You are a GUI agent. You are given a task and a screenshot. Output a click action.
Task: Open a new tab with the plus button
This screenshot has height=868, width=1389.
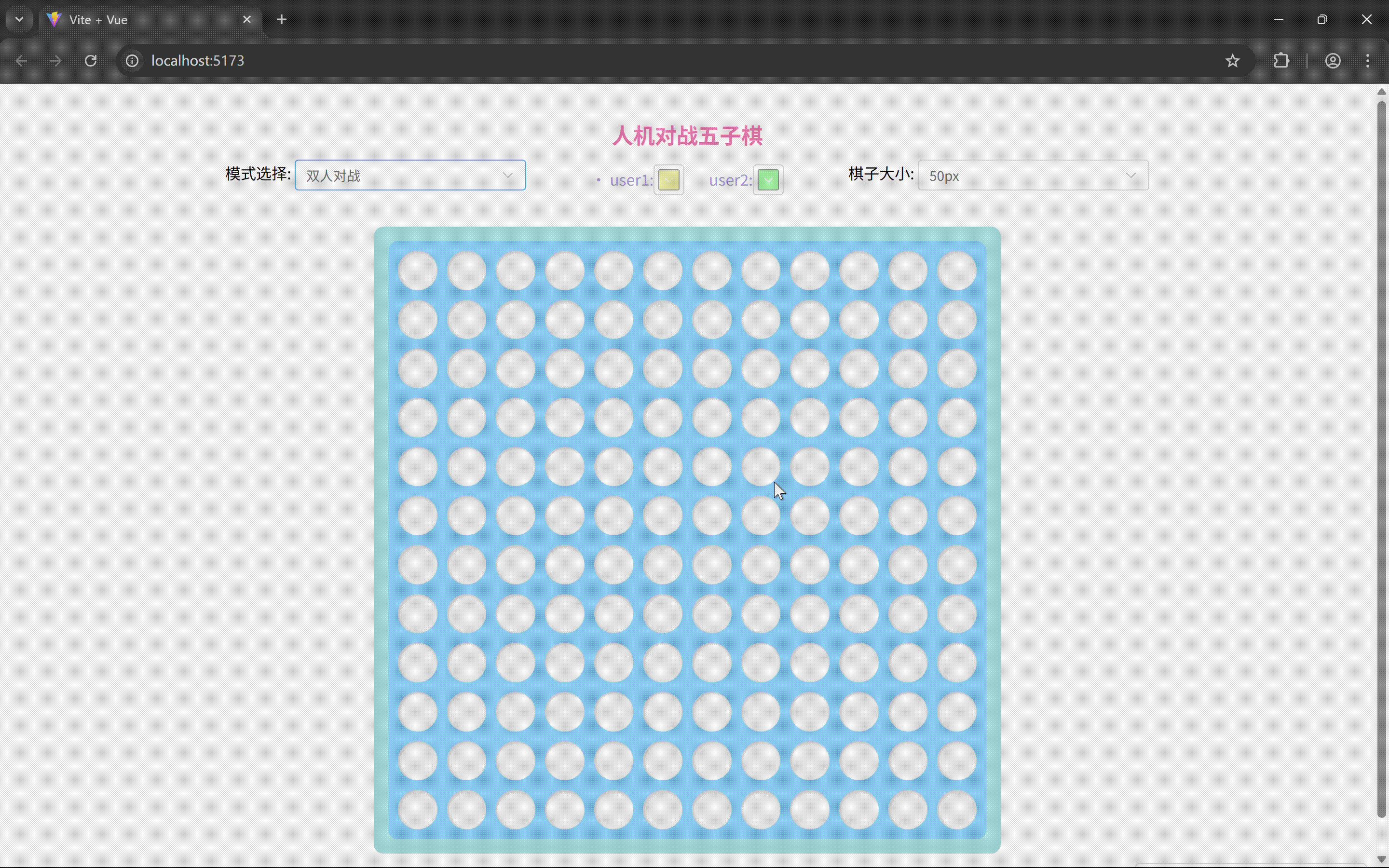281,19
